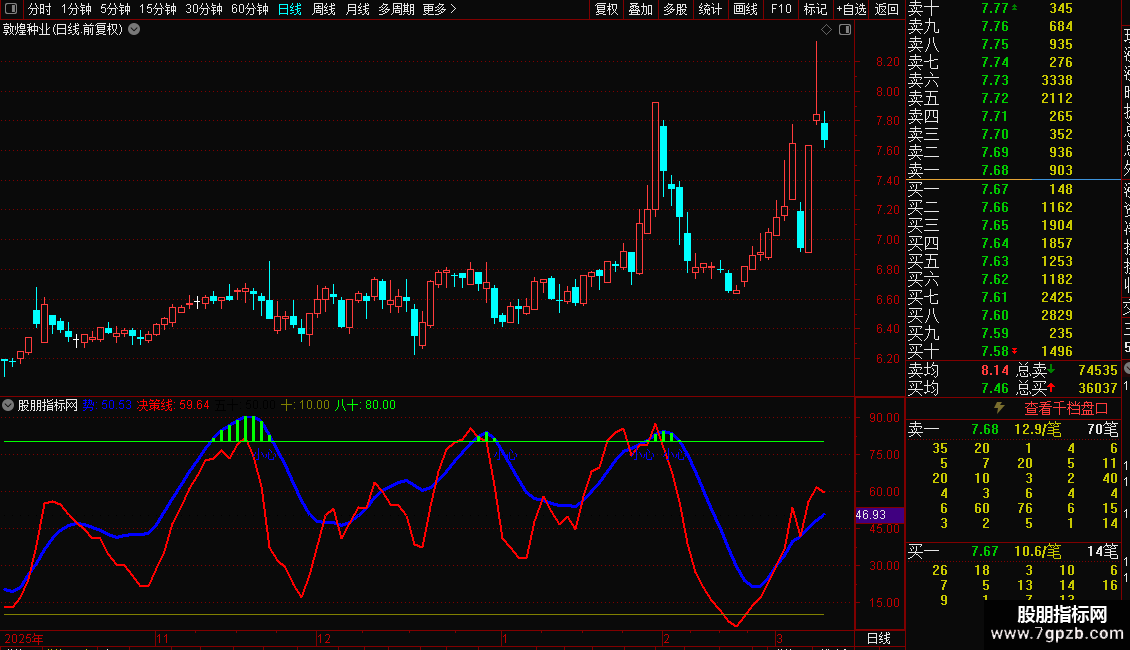This screenshot has width=1130, height=650.
Task: Add stock via the +自选 button
Action: [x=851, y=9]
